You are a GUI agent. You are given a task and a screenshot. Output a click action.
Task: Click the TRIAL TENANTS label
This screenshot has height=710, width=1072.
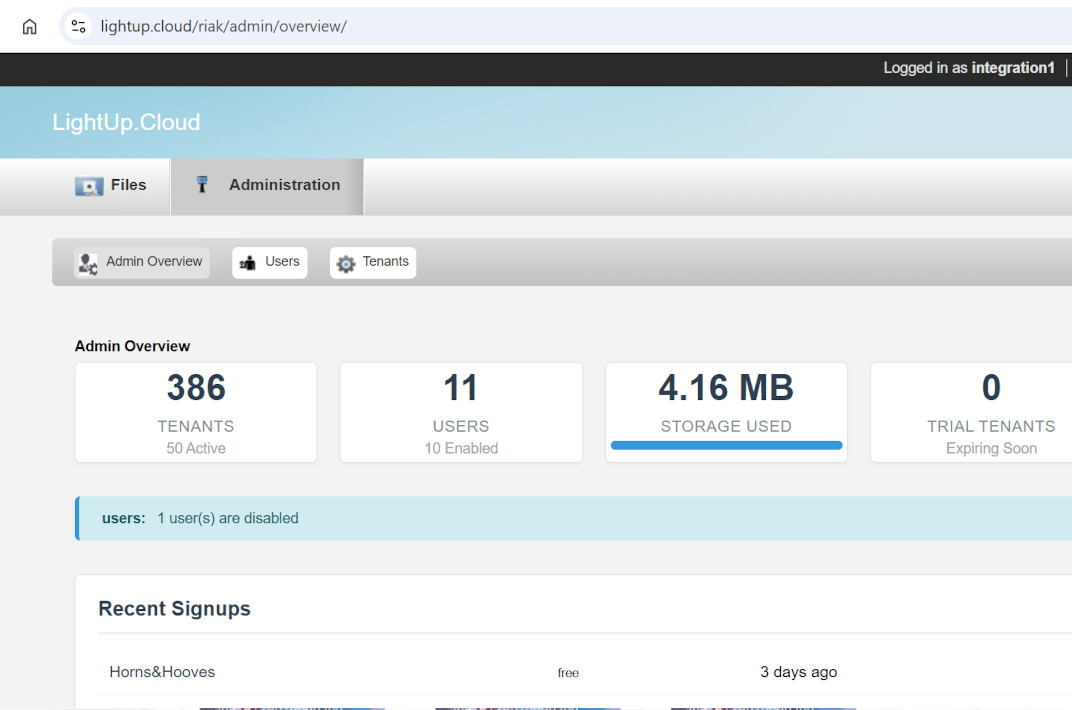[991, 426]
